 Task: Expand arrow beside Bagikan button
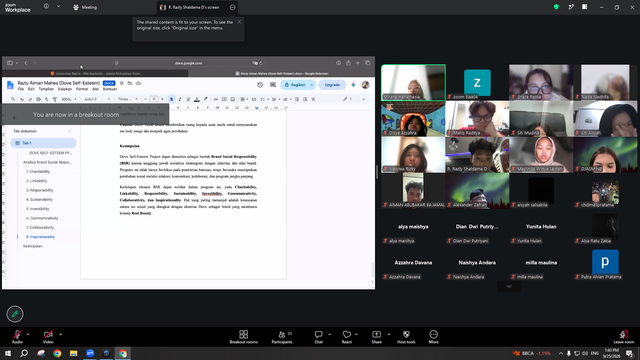pyautogui.click(x=312, y=85)
